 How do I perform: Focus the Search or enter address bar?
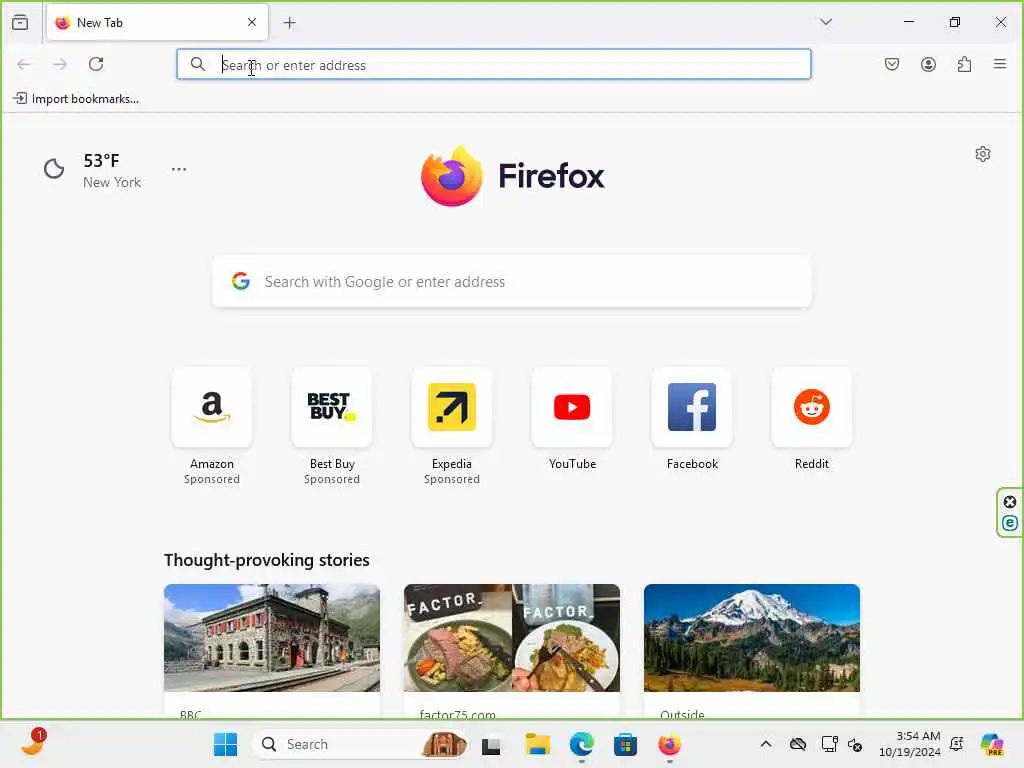pyautogui.click(x=494, y=64)
